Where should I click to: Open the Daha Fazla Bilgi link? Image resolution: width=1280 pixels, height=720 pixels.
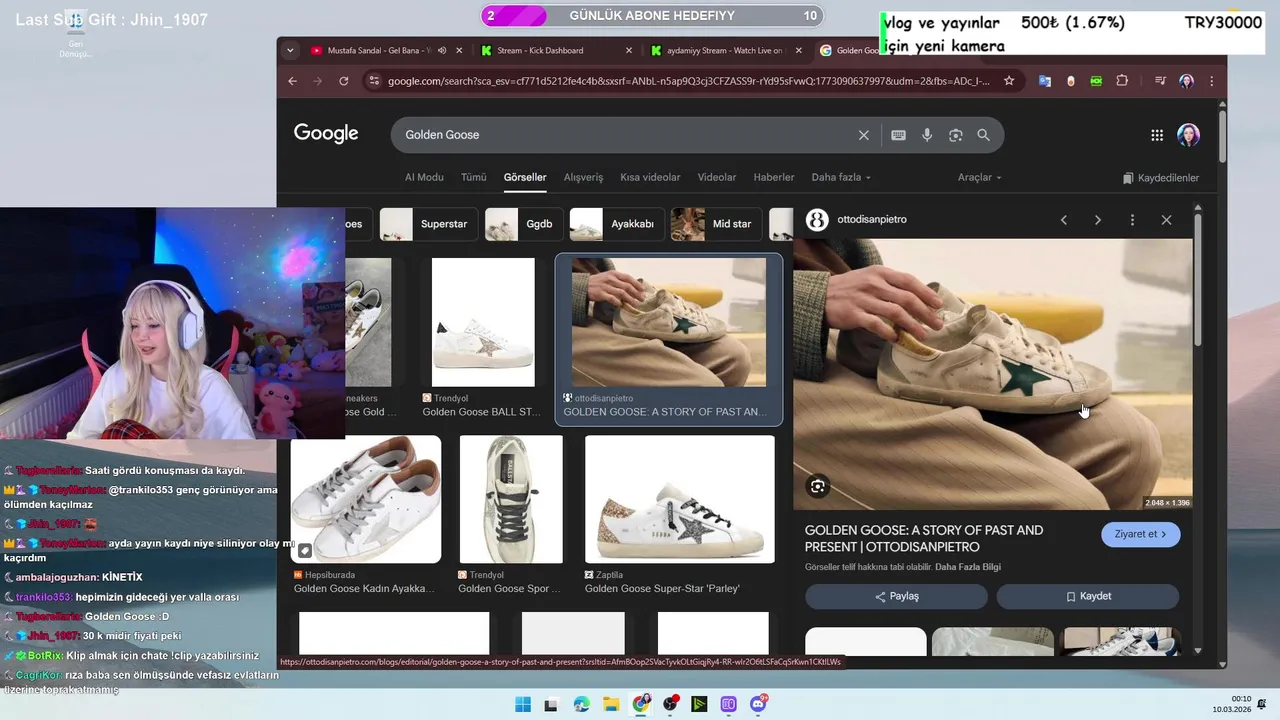[x=968, y=567]
